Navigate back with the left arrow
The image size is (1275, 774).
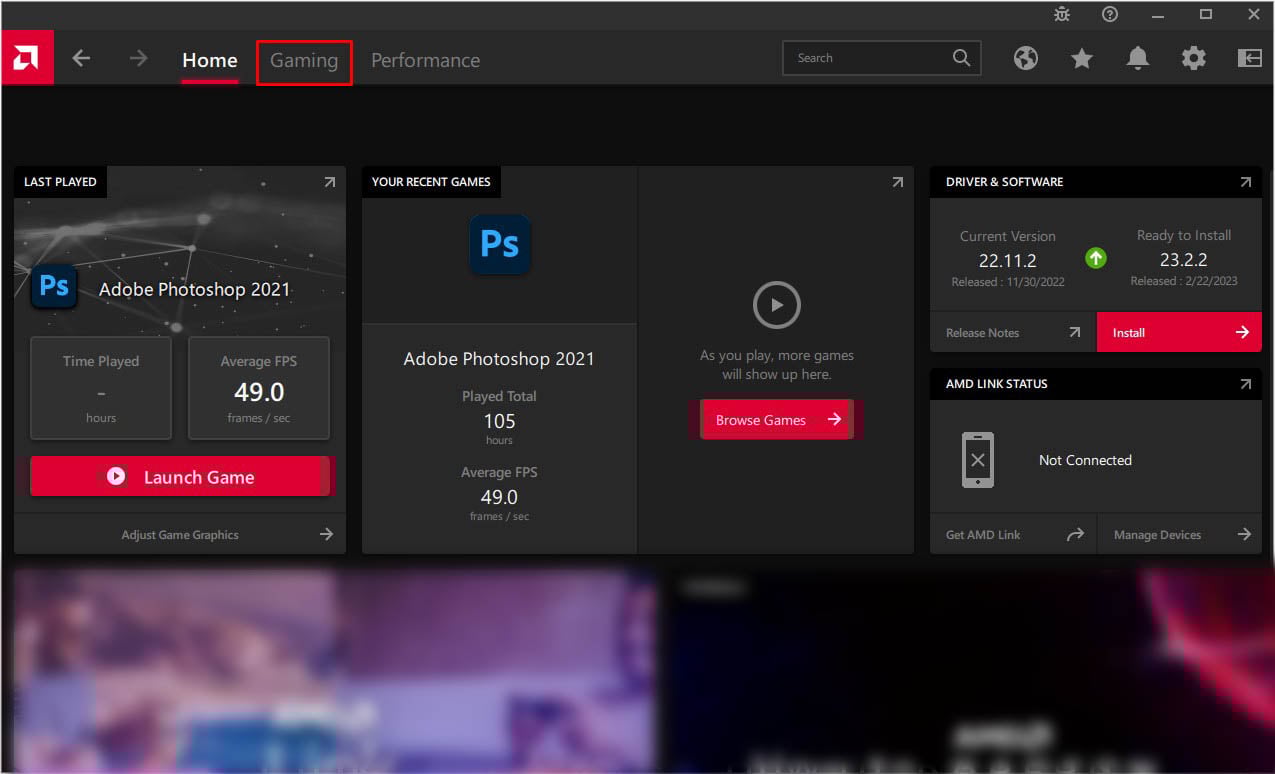click(81, 58)
